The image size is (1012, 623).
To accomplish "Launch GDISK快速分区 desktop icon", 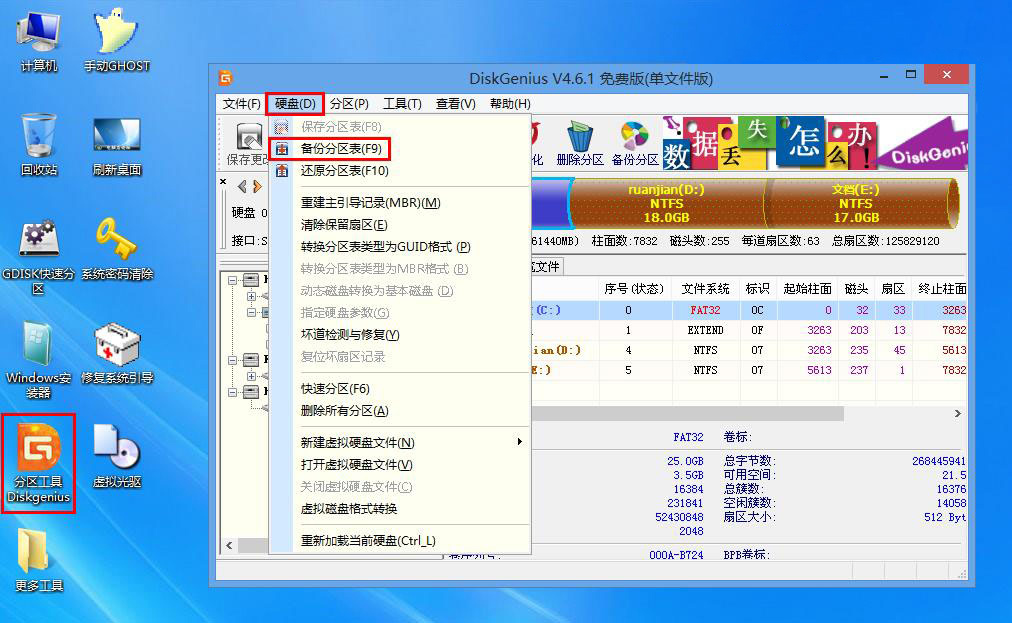I will click(39, 257).
